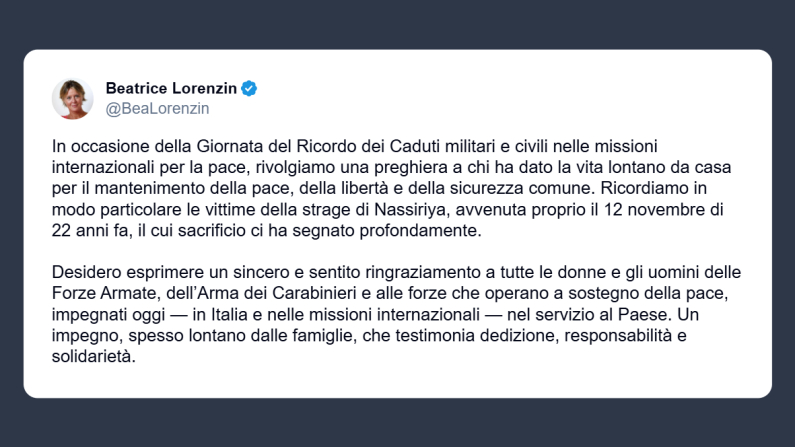Click the @BeaLorenzin handle
795x447 pixels.
coord(157,108)
